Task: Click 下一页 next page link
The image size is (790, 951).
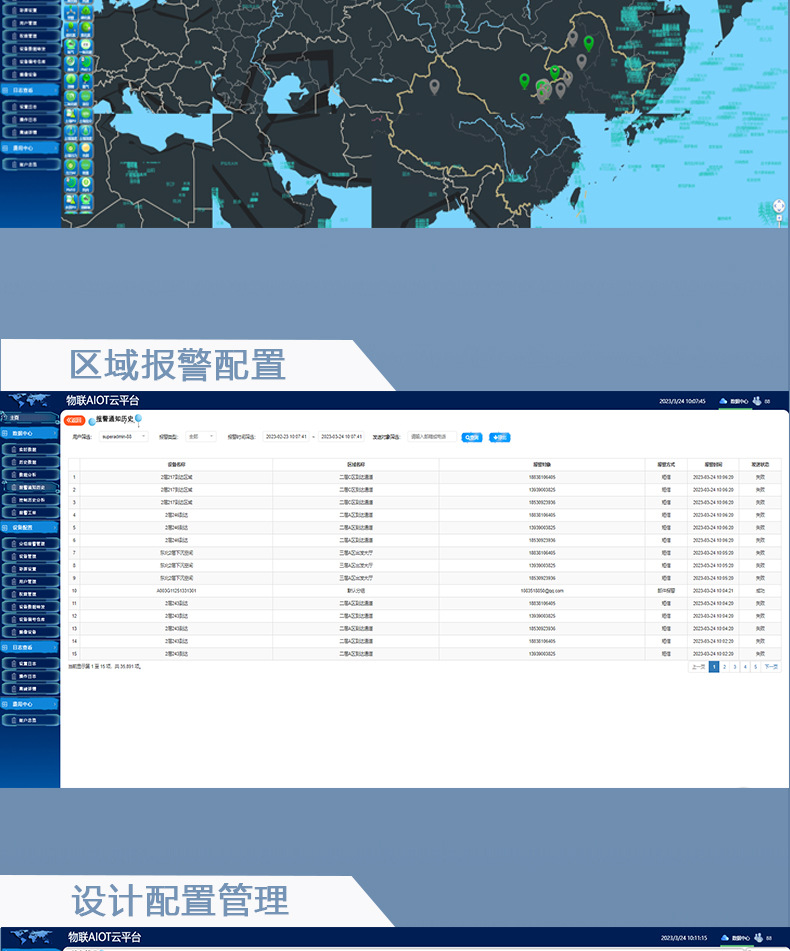Action: (x=771, y=666)
